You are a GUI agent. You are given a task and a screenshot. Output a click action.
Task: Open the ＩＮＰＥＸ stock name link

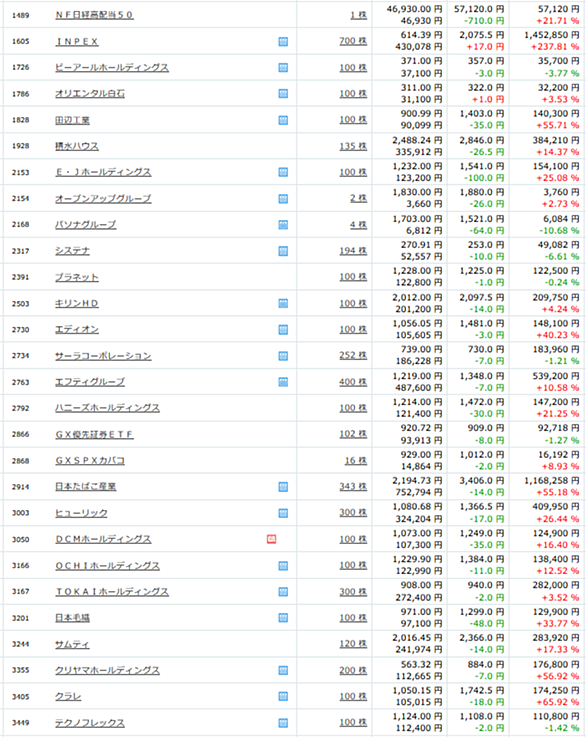77,42
